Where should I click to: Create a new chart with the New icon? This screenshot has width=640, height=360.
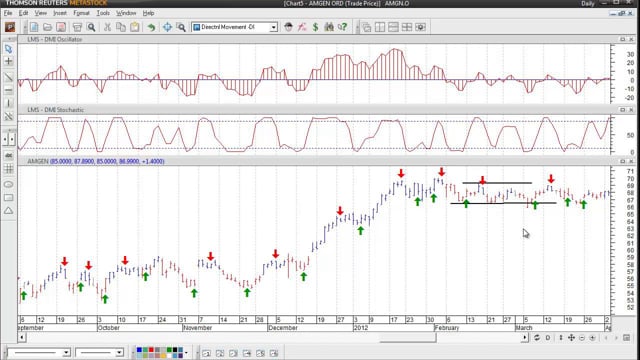(34, 27)
